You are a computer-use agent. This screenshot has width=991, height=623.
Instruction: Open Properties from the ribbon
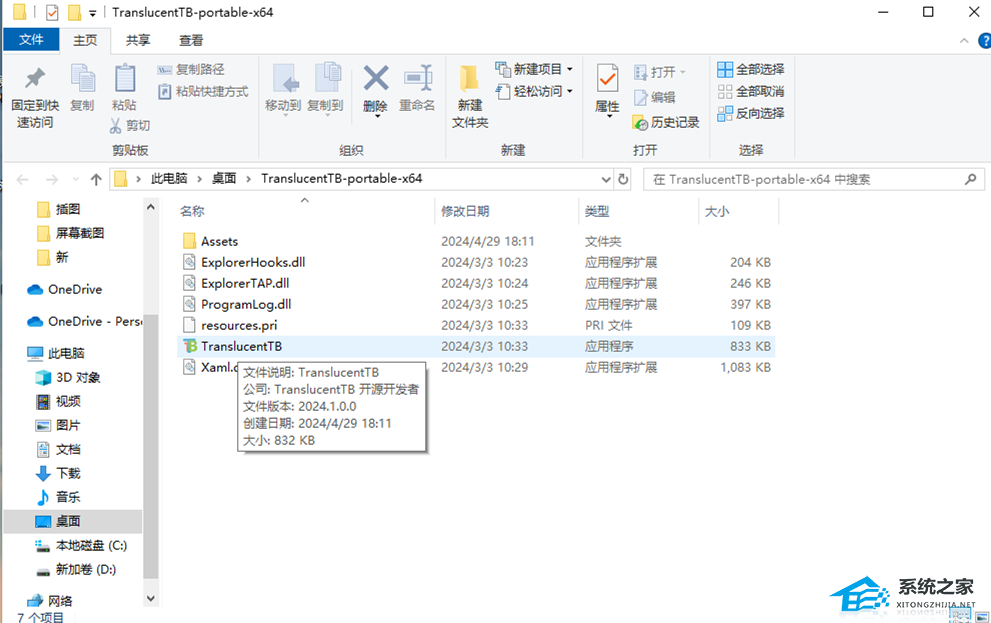point(607,90)
